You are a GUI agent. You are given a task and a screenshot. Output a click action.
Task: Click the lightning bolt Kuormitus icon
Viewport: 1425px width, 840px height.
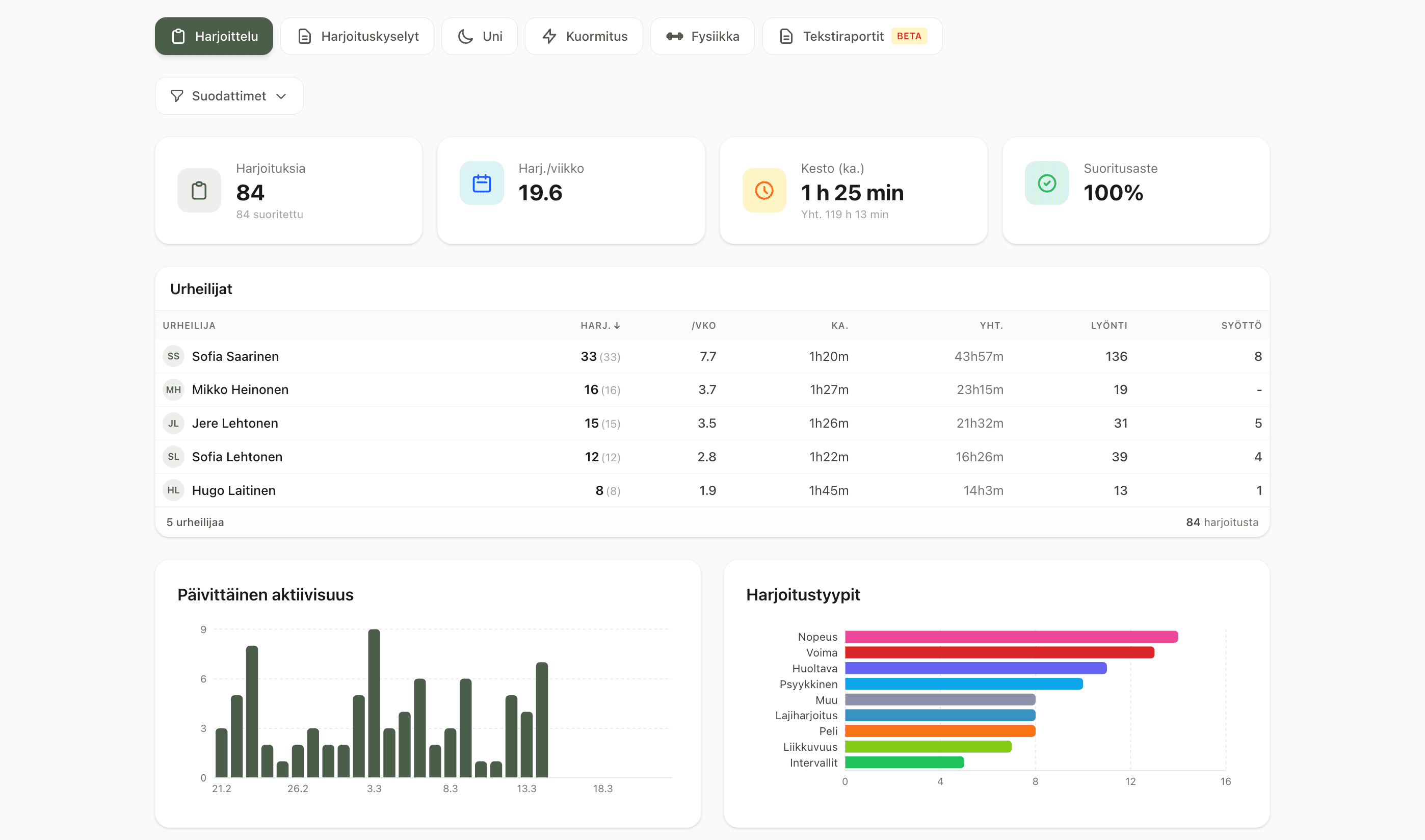pos(549,36)
